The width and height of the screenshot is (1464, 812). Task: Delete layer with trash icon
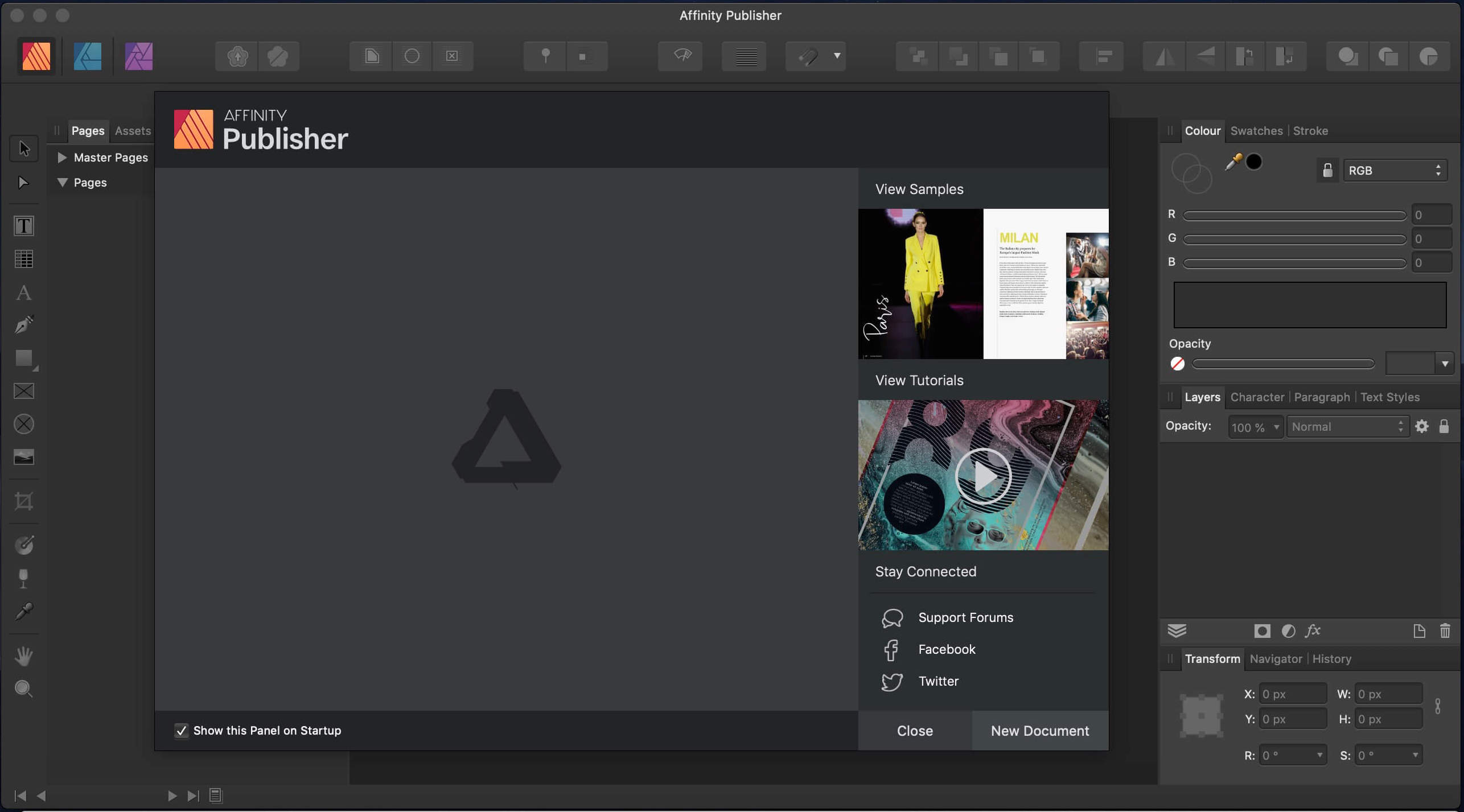pos(1445,630)
